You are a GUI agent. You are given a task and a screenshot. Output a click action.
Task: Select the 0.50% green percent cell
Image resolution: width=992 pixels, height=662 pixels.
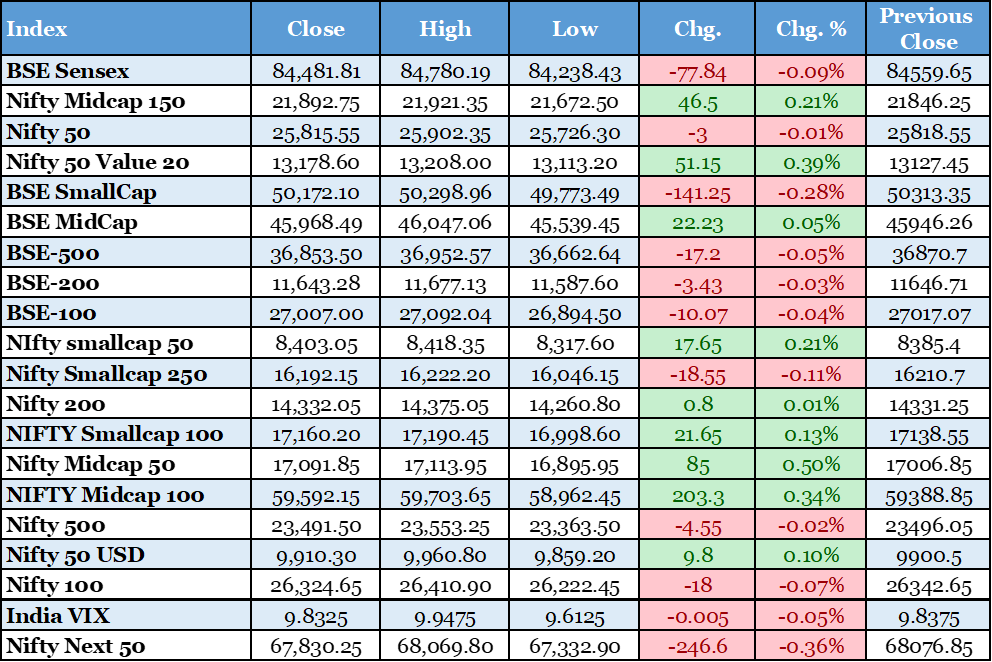click(810, 465)
